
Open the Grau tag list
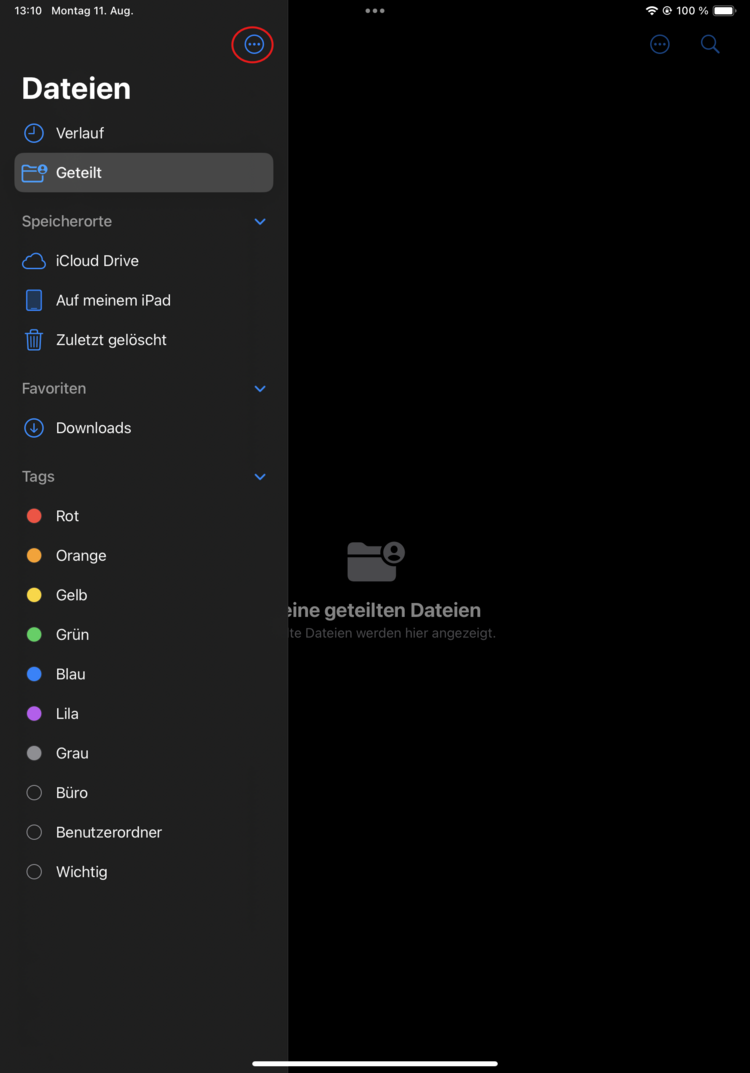click(72, 753)
